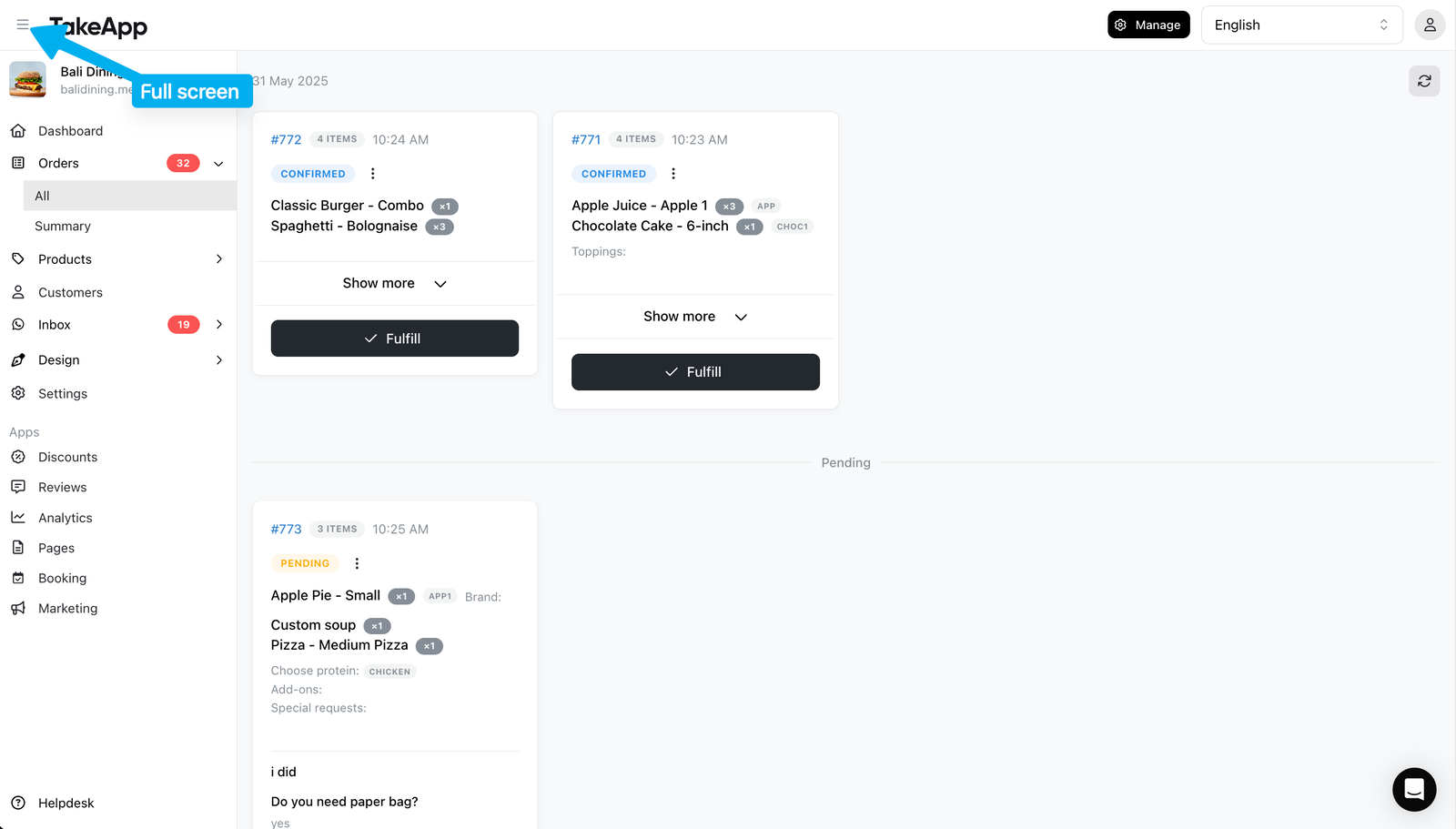Screen dimensions: 1456x829
Task: Open three-dot menu for pending order #773
Action: click(357, 563)
